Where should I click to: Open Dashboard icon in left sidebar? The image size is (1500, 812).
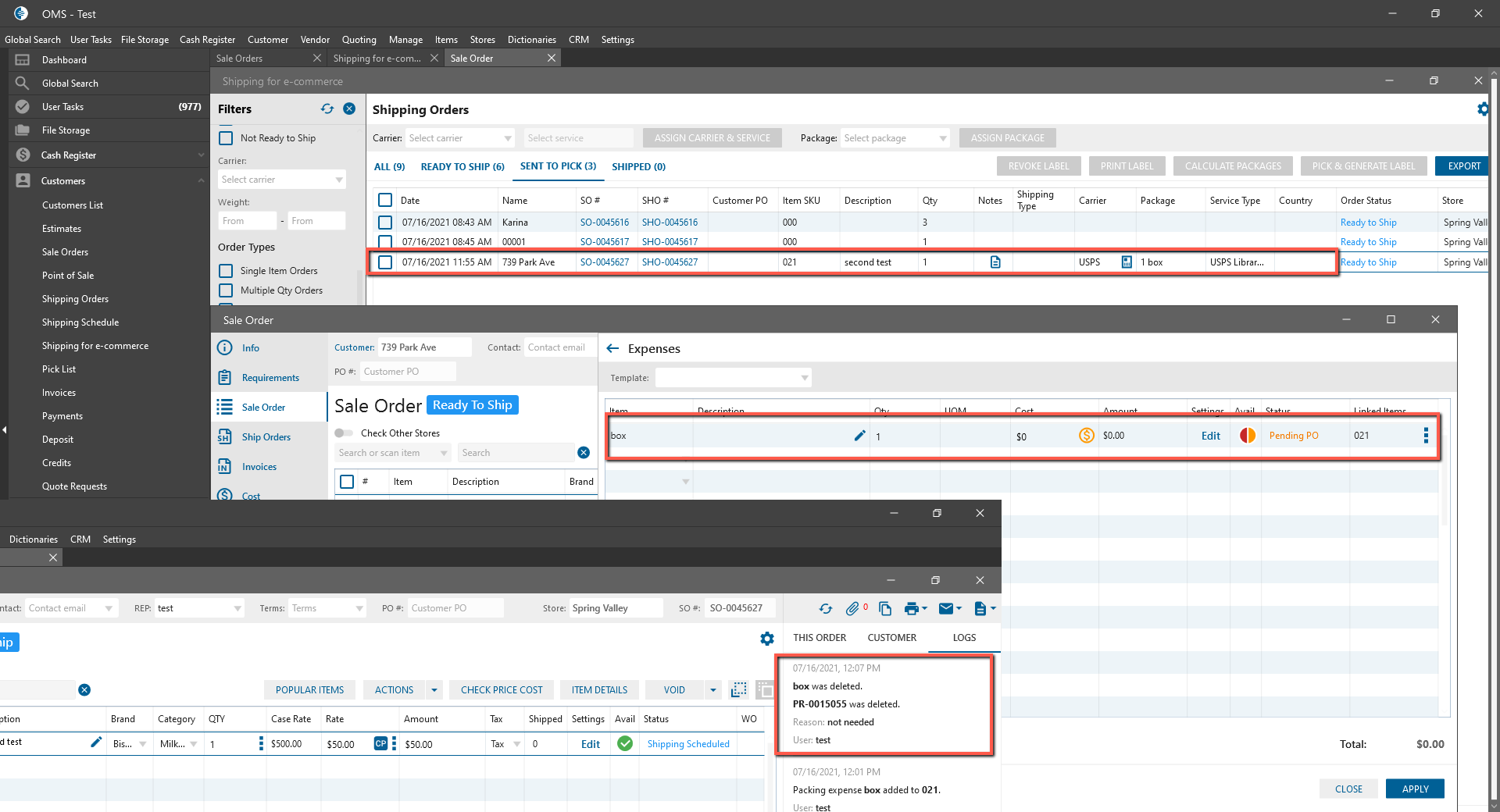tap(23, 60)
